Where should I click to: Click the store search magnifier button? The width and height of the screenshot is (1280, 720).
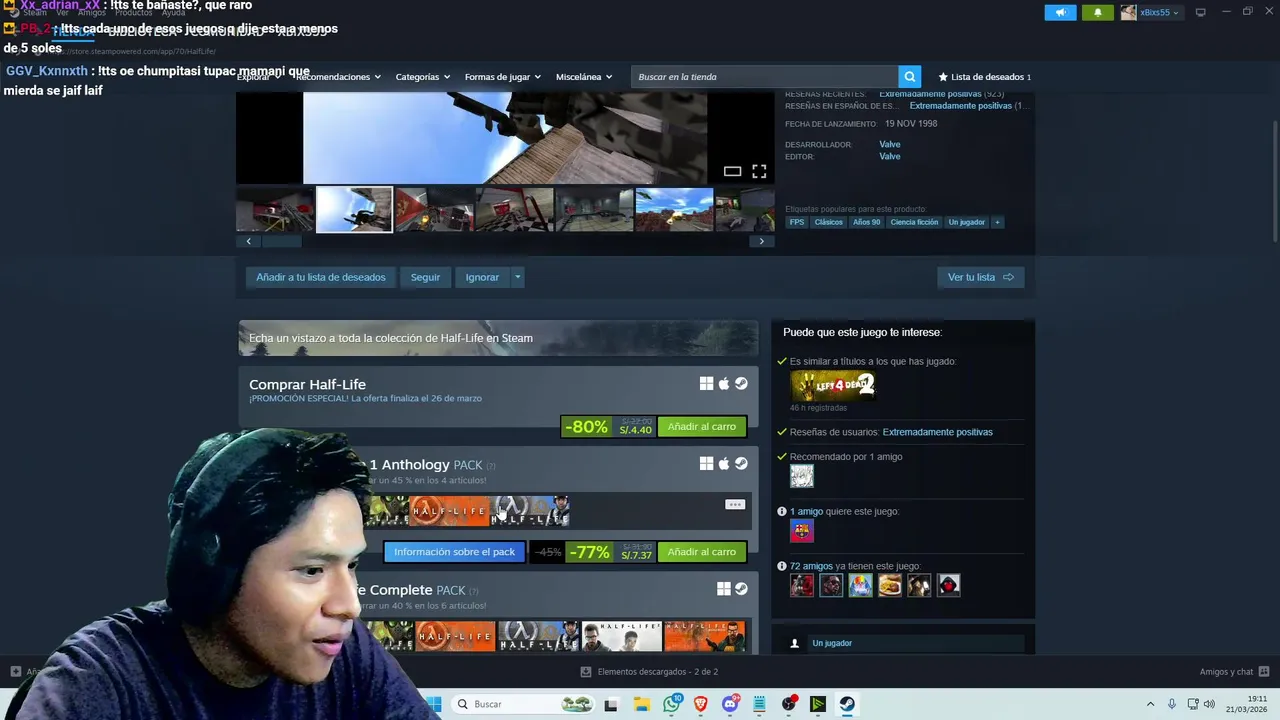(x=909, y=77)
